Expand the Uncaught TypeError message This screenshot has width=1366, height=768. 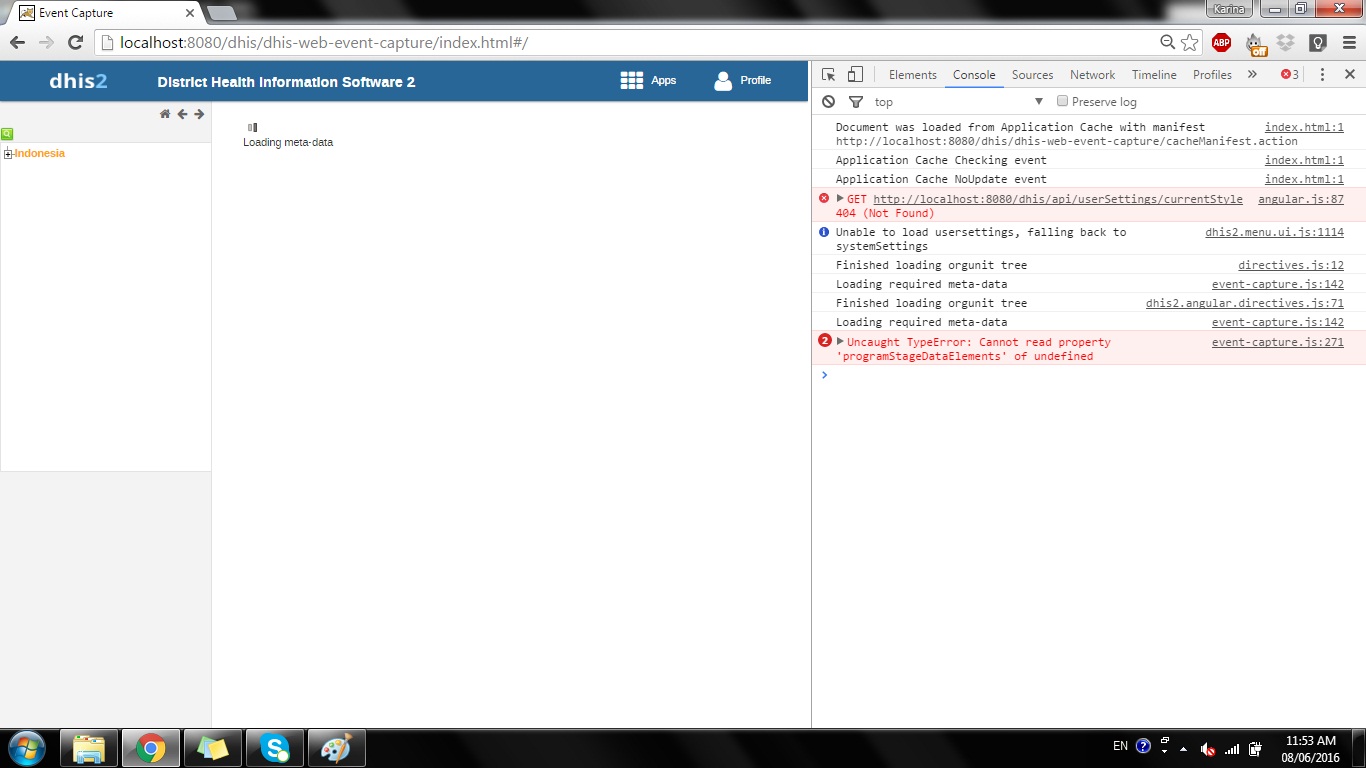tap(840, 342)
